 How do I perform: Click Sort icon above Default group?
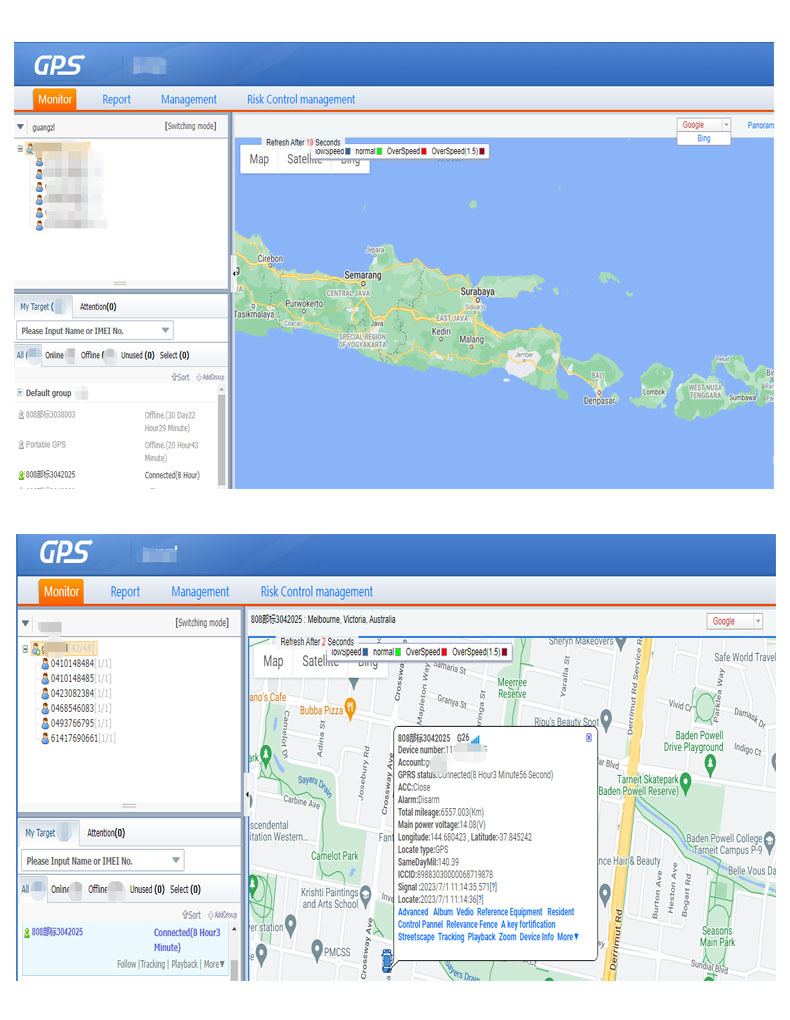coord(174,377)
